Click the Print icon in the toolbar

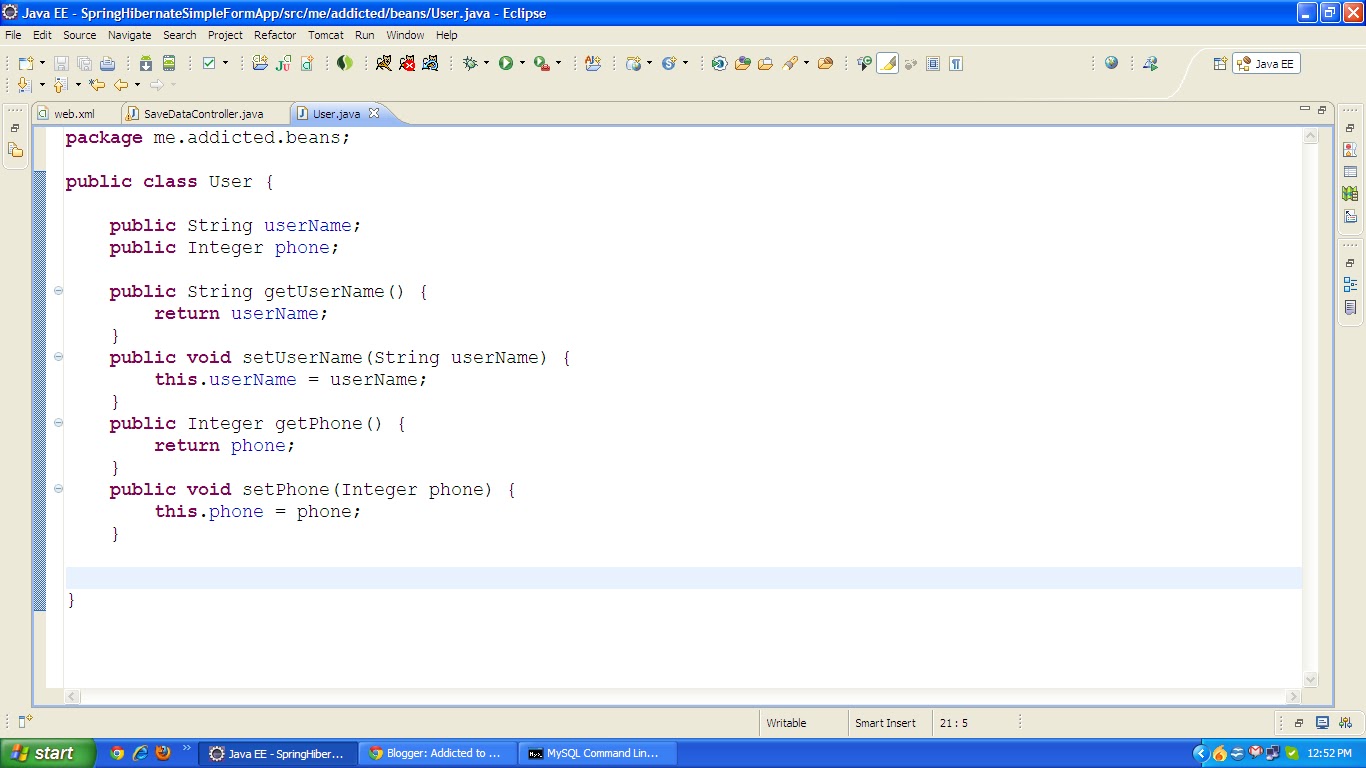tap(106, 63)
